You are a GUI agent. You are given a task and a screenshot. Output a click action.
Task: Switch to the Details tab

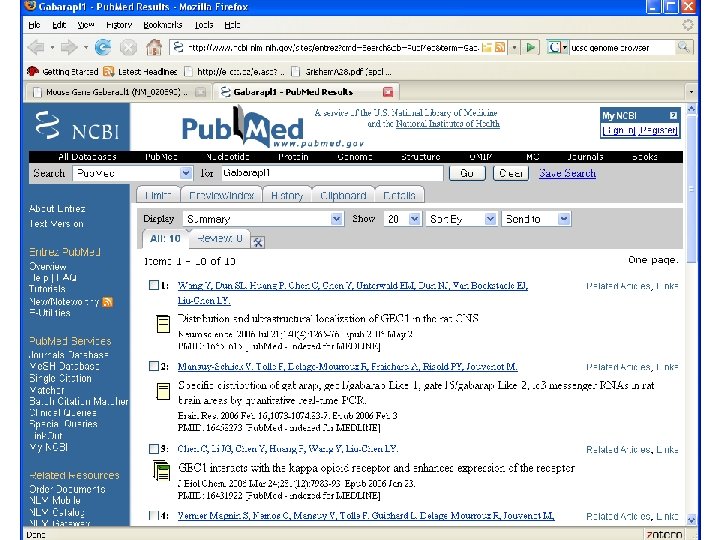pyautogui.click(x=399, y=196)
